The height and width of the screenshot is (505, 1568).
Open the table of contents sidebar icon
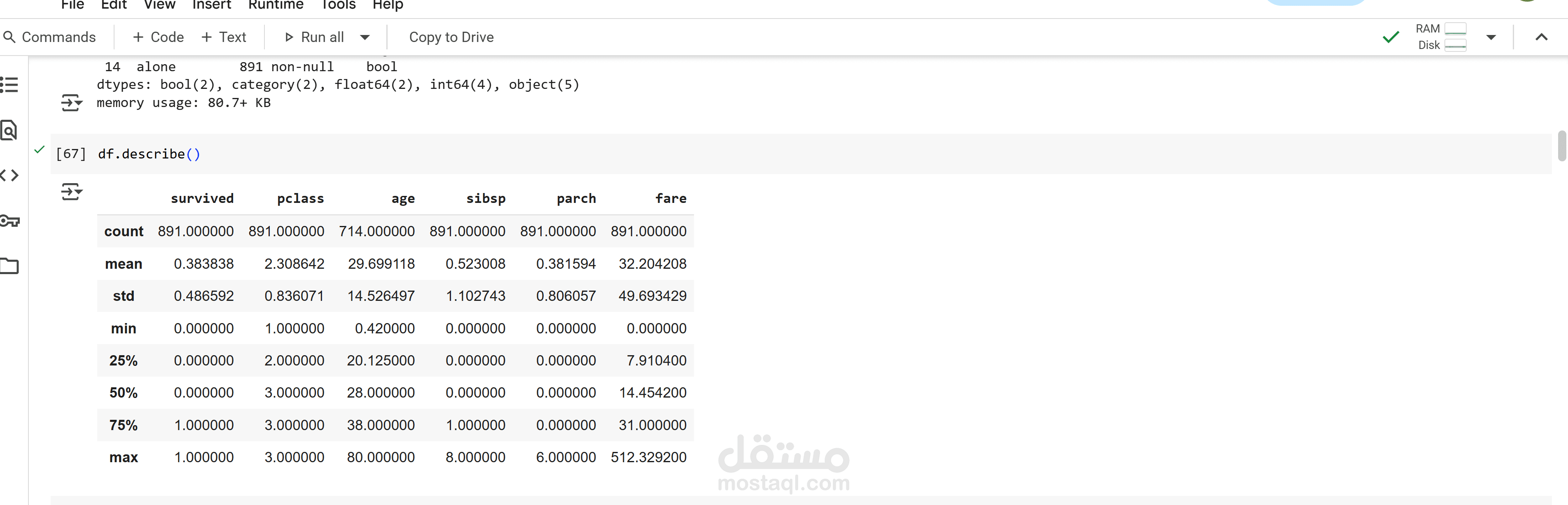tap(9, 84)
